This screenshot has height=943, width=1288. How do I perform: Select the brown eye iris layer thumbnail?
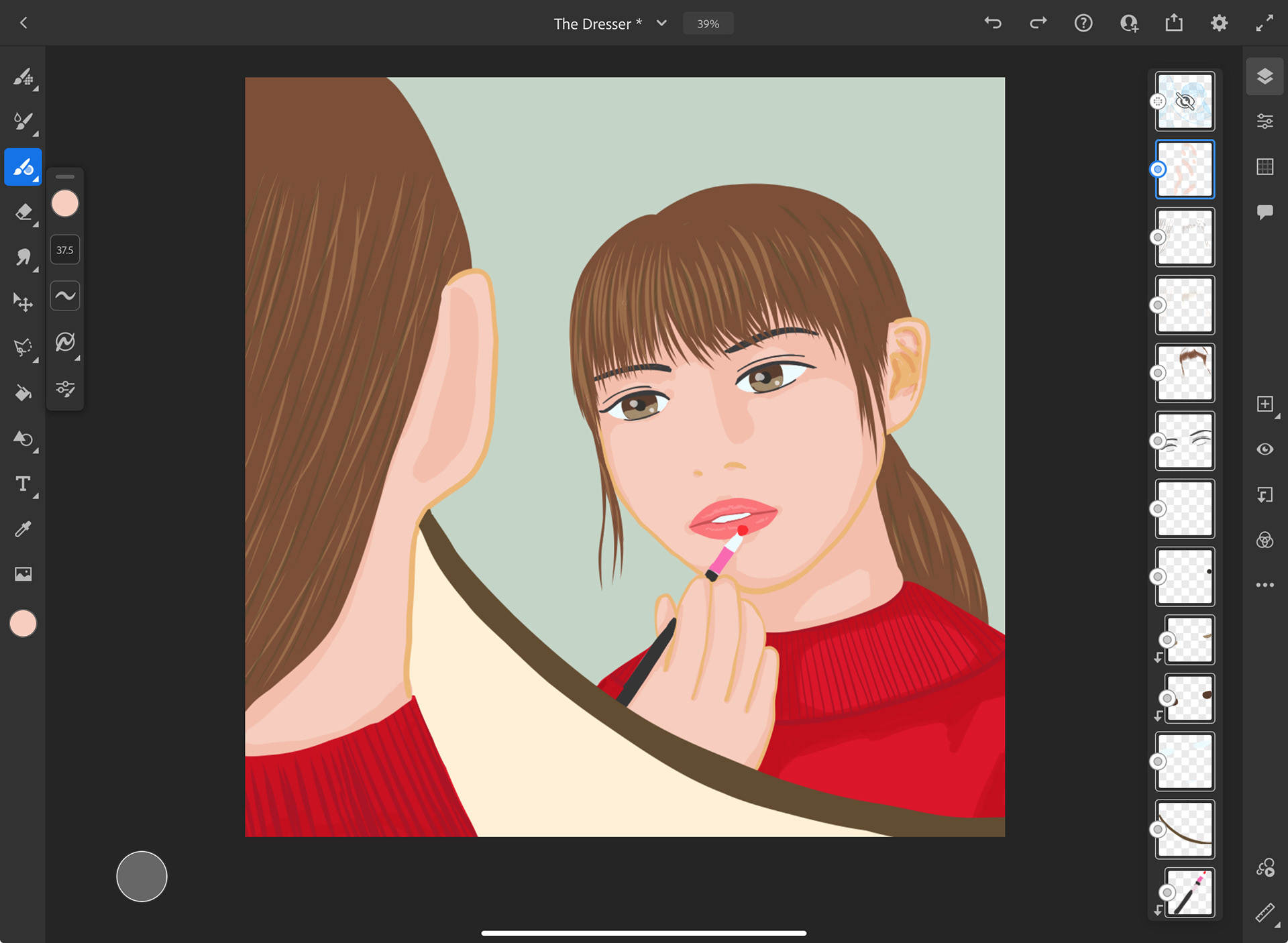point(1189,698)
